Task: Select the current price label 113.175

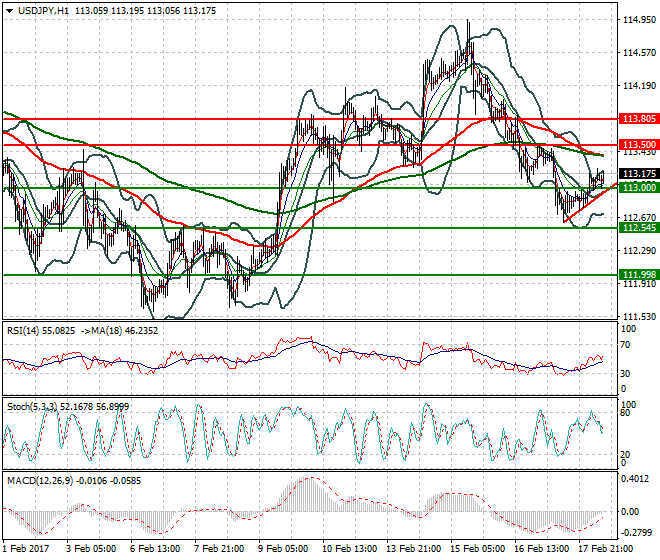Action: point(639,173)
